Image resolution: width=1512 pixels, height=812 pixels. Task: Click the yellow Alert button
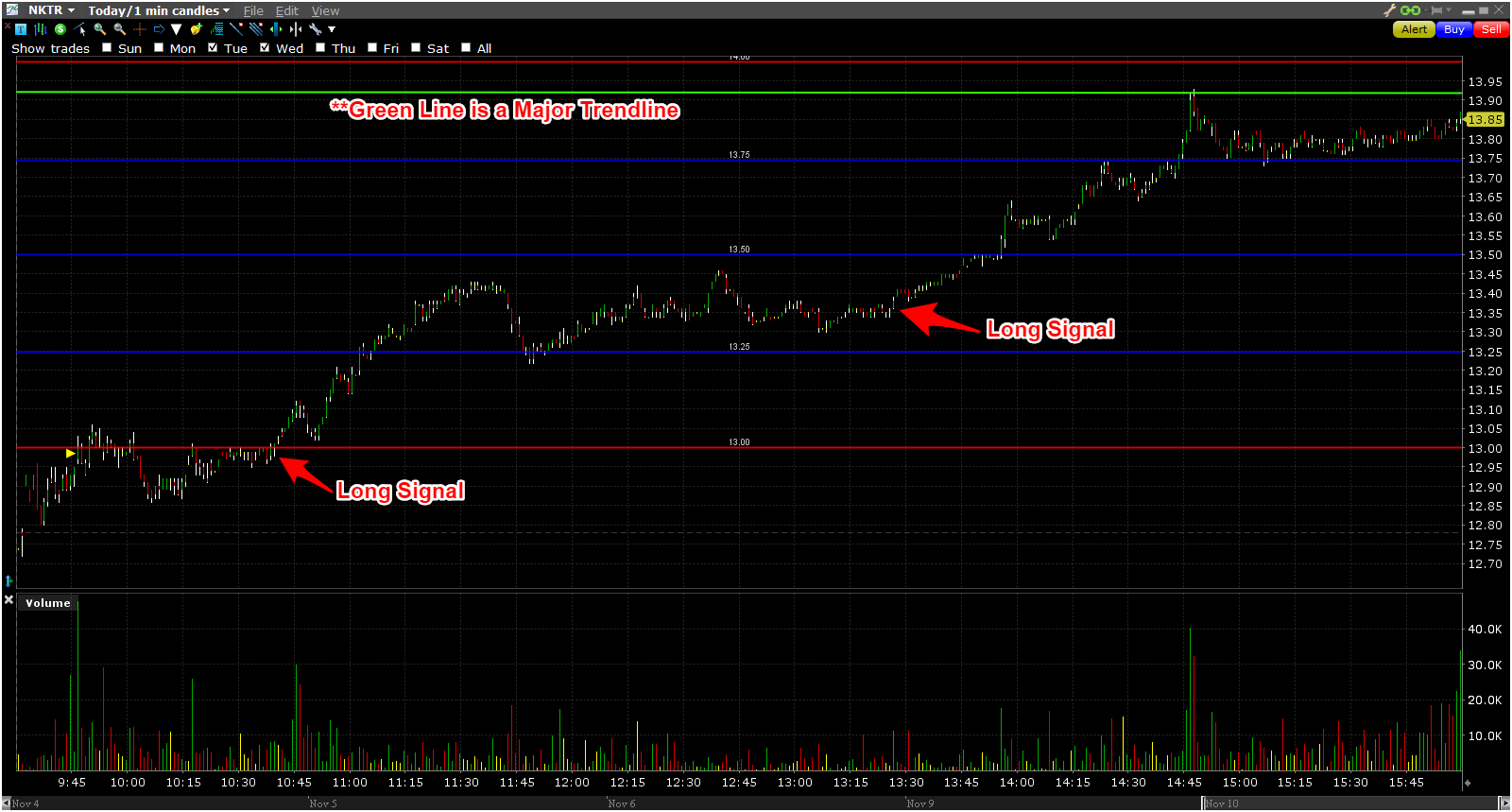(1414, 29)
